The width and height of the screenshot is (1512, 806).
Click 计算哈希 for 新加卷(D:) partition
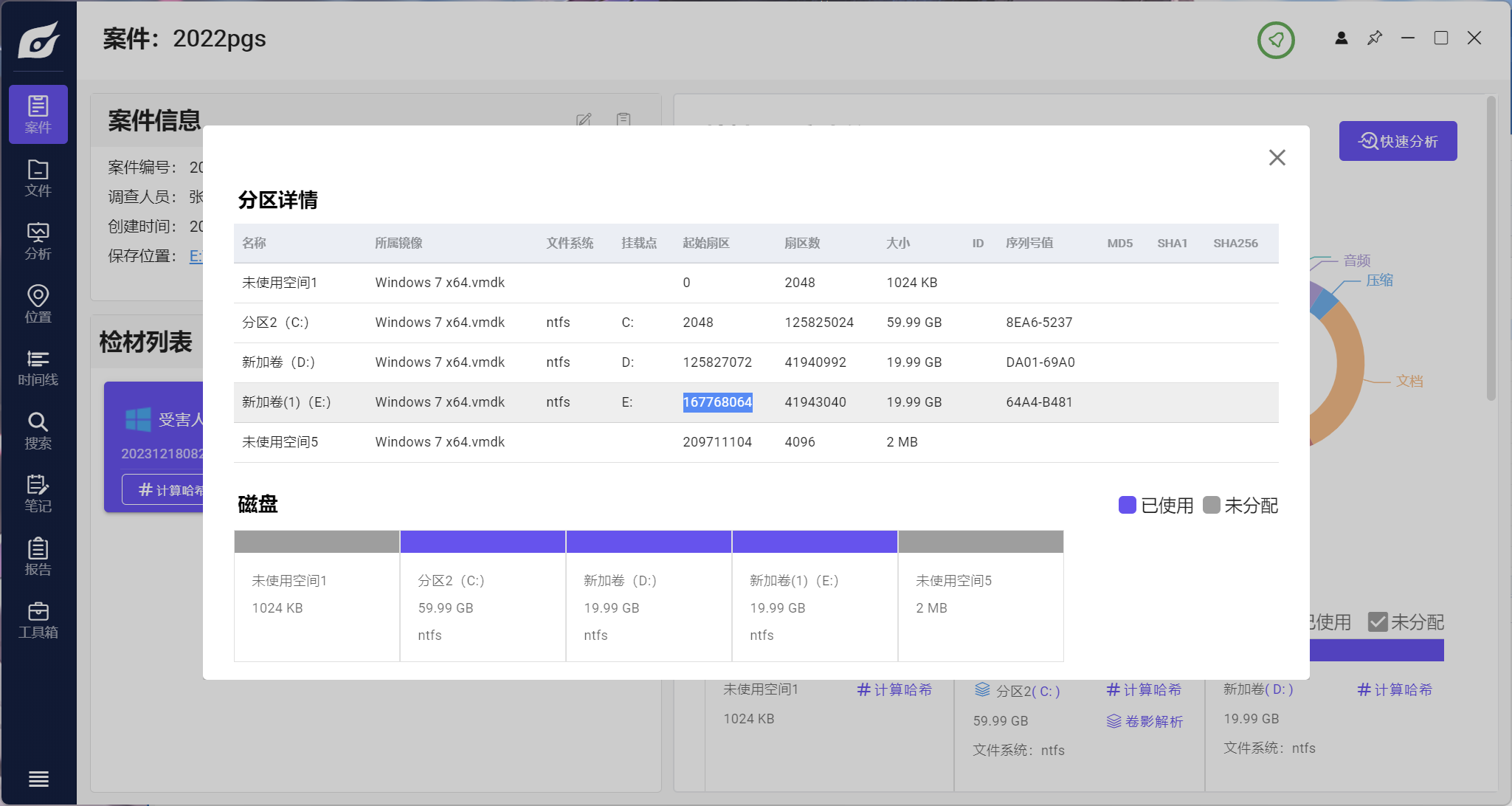point(1395,689)
